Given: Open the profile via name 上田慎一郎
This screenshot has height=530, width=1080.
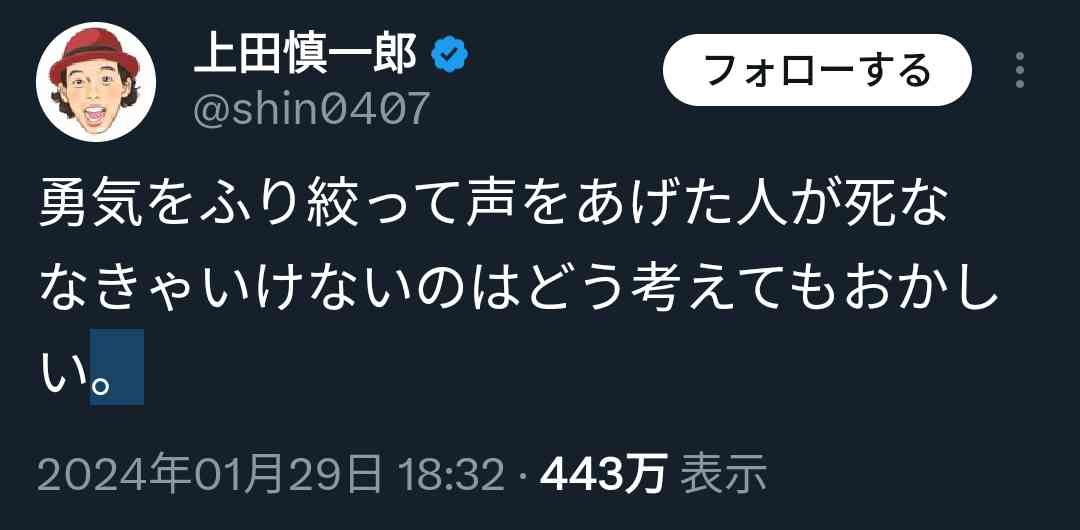Looking at the screenshot, I should 305,54.
